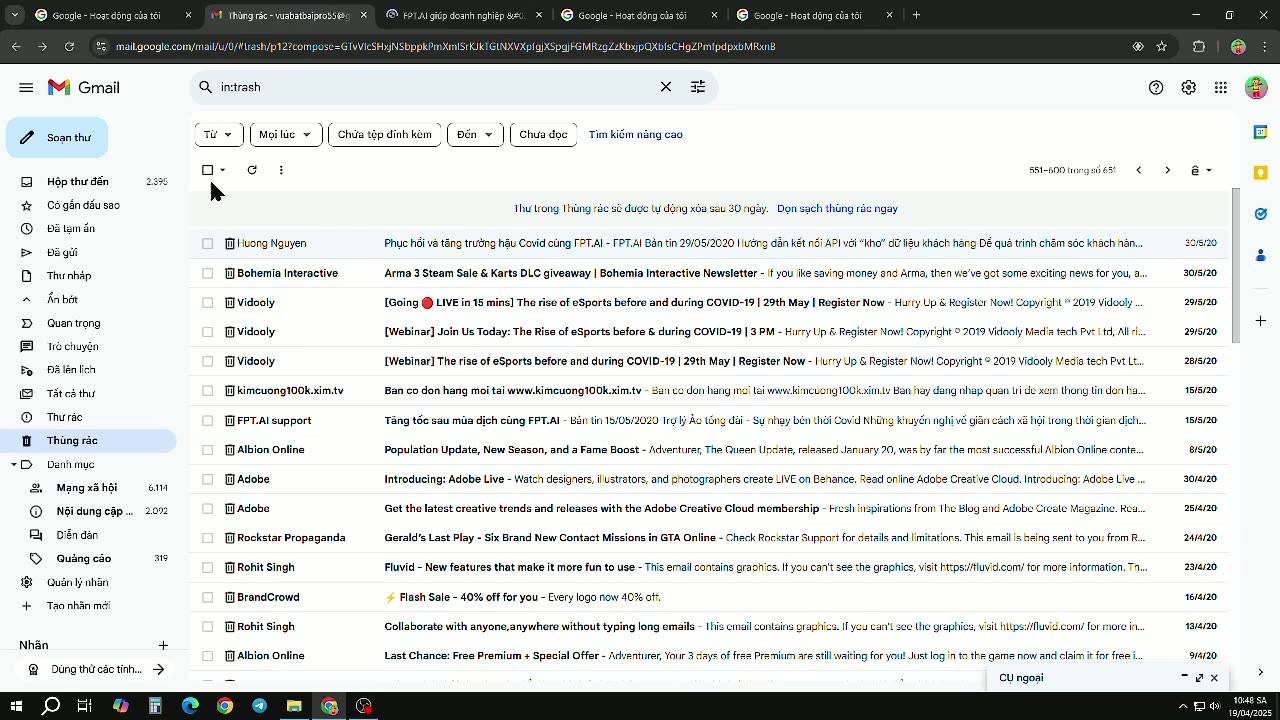The image size is (1280, 720).
Task: Open File Explorer from taskbar
Action: click(x=294, y=706)
